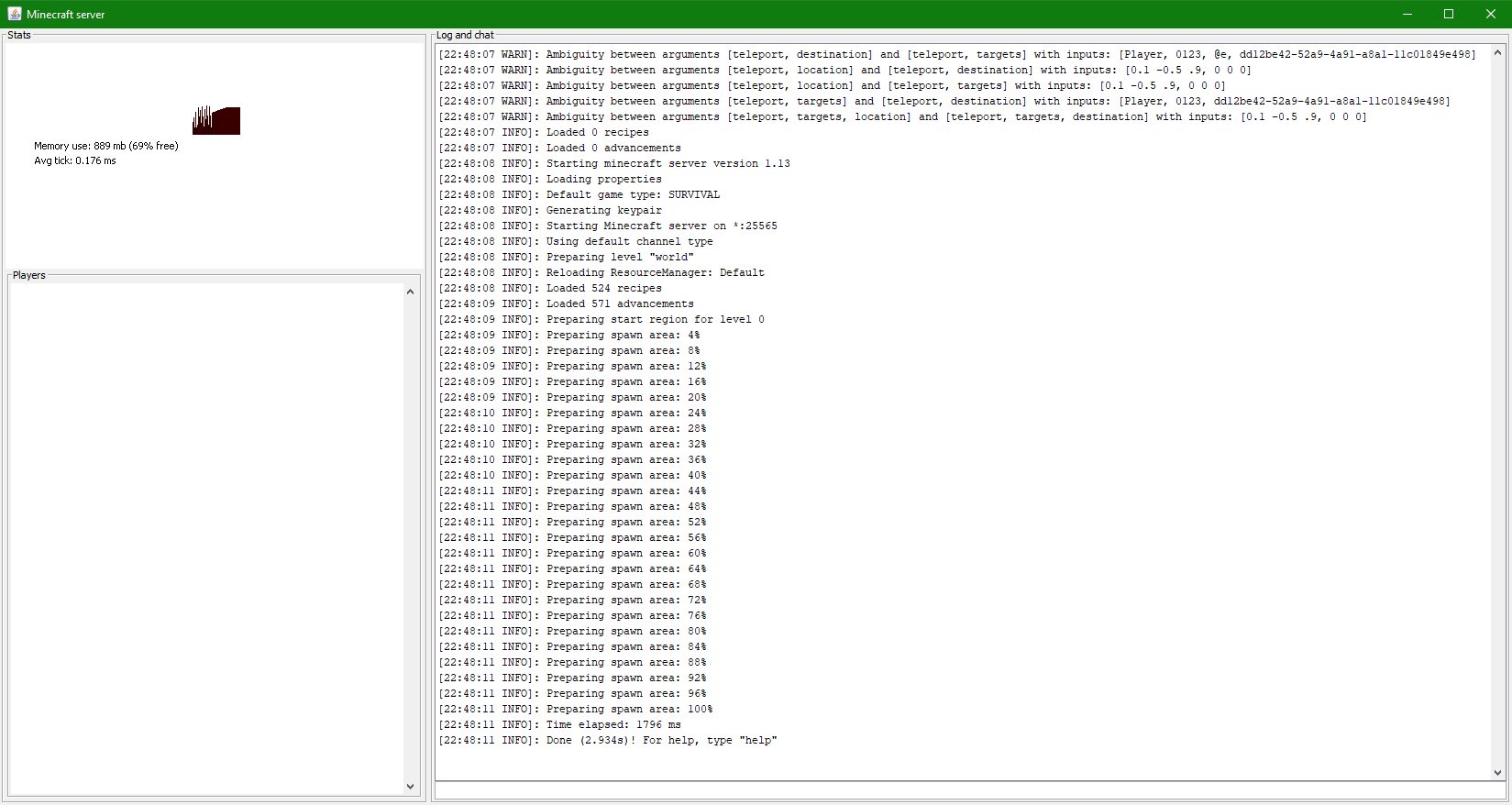
Task: Click the log scroll-up arrow
Action: coord(1498,52)
